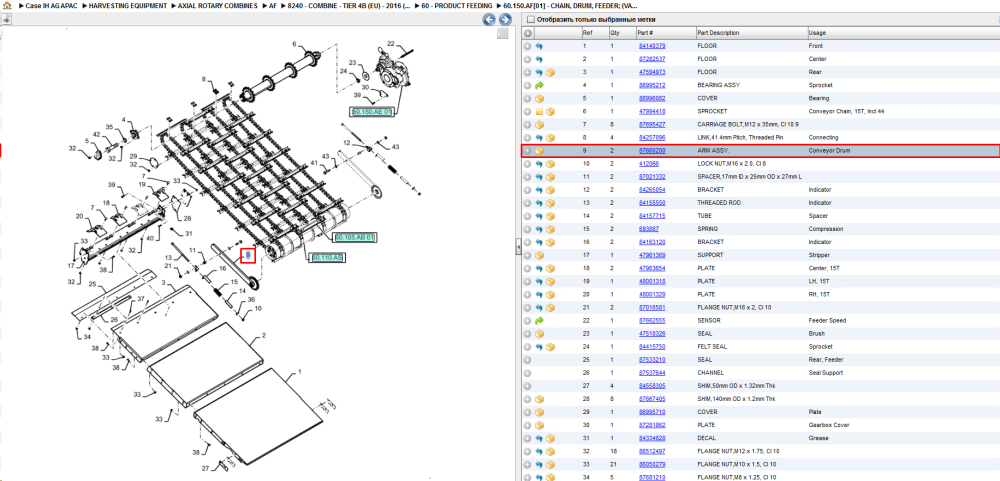Click the box icon on ref 17 SUPPORT row
Image resolution: width=1000 pixels, height=481 pixels.
tap(539, 255)
